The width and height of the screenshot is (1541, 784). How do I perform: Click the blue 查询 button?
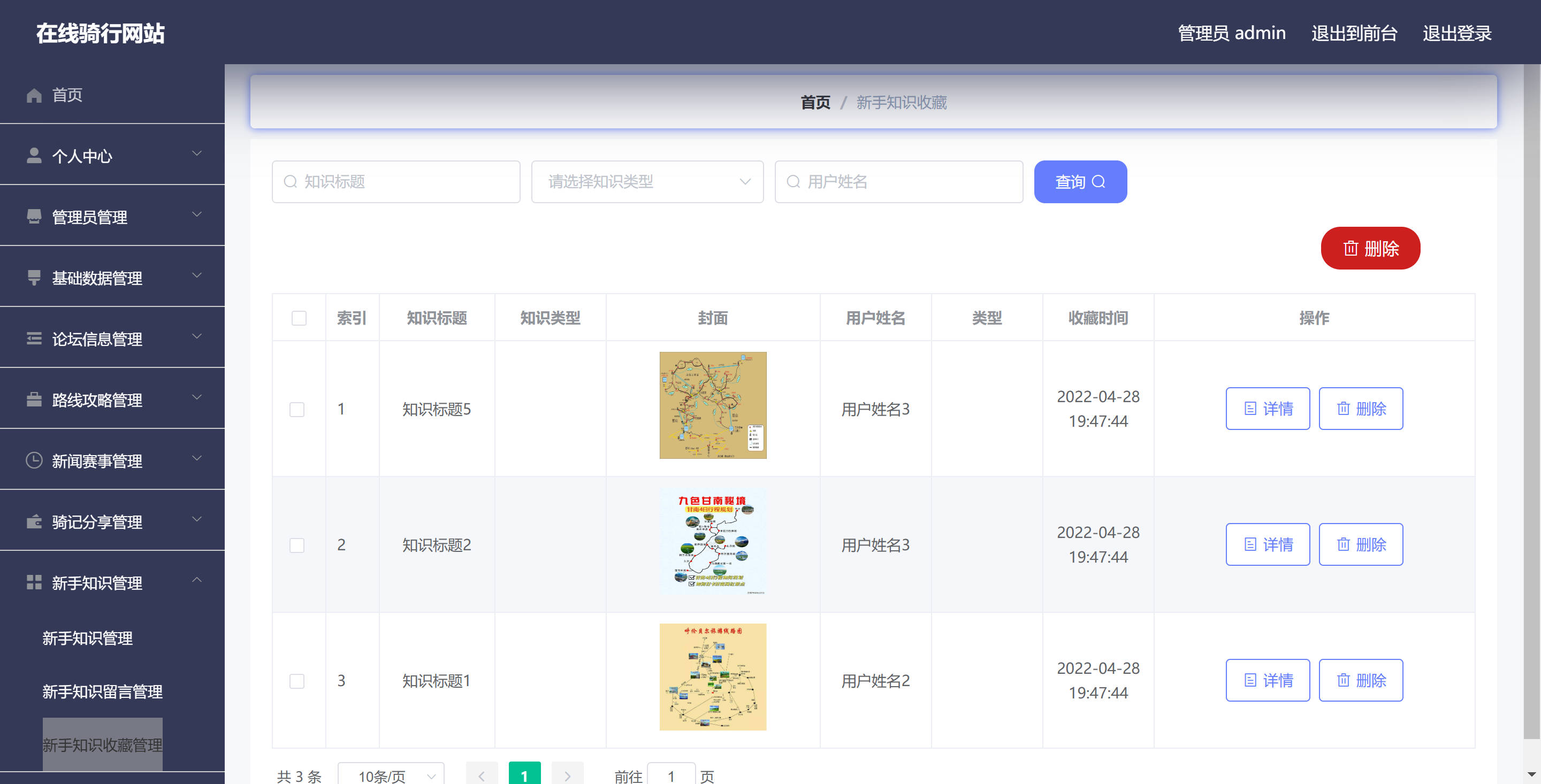click(x=1080, y=181)
